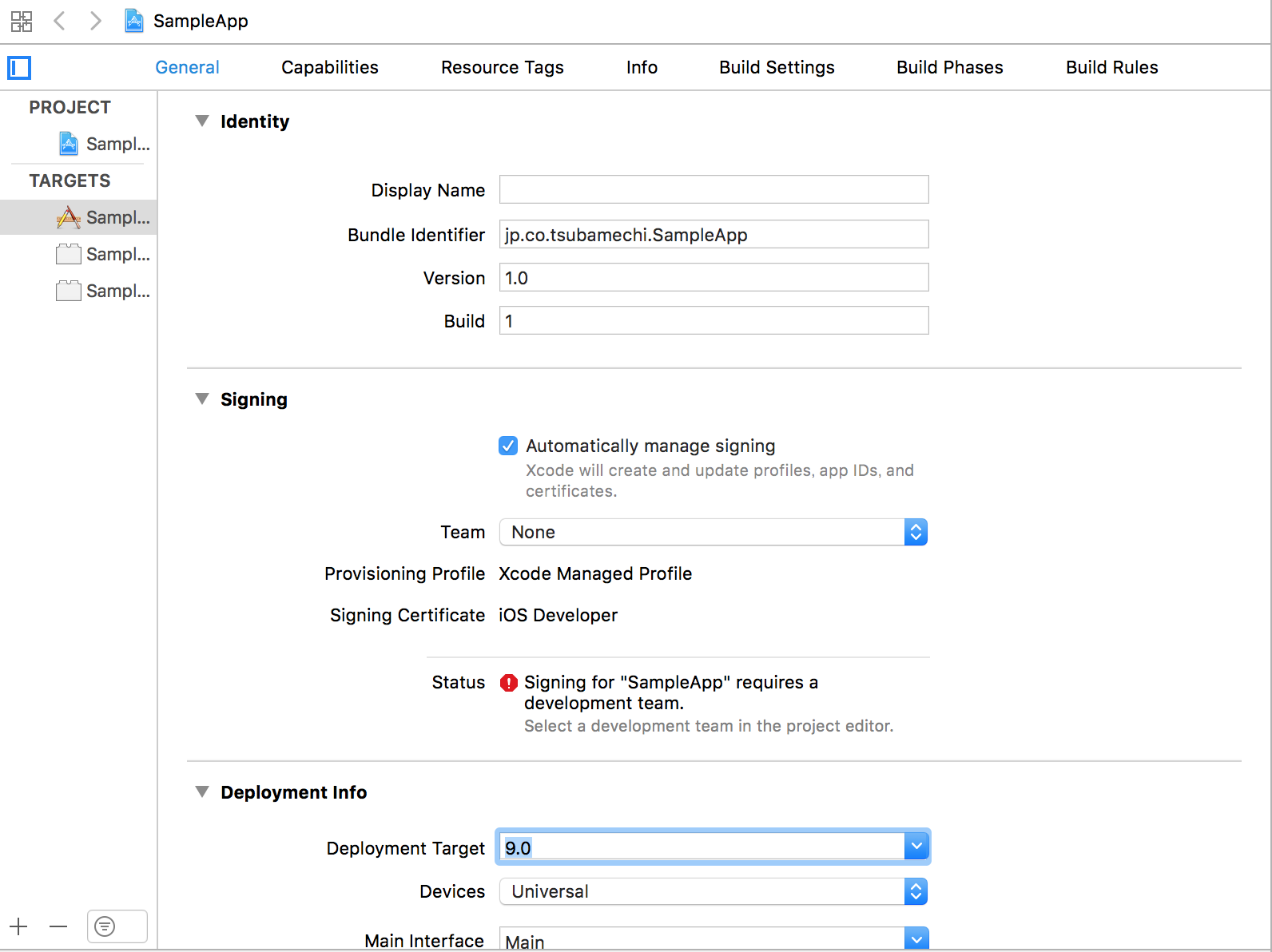Click the Display Name input field
Image resolution: width=1272 pixels, height=952 pixels.
pos(714,189)
